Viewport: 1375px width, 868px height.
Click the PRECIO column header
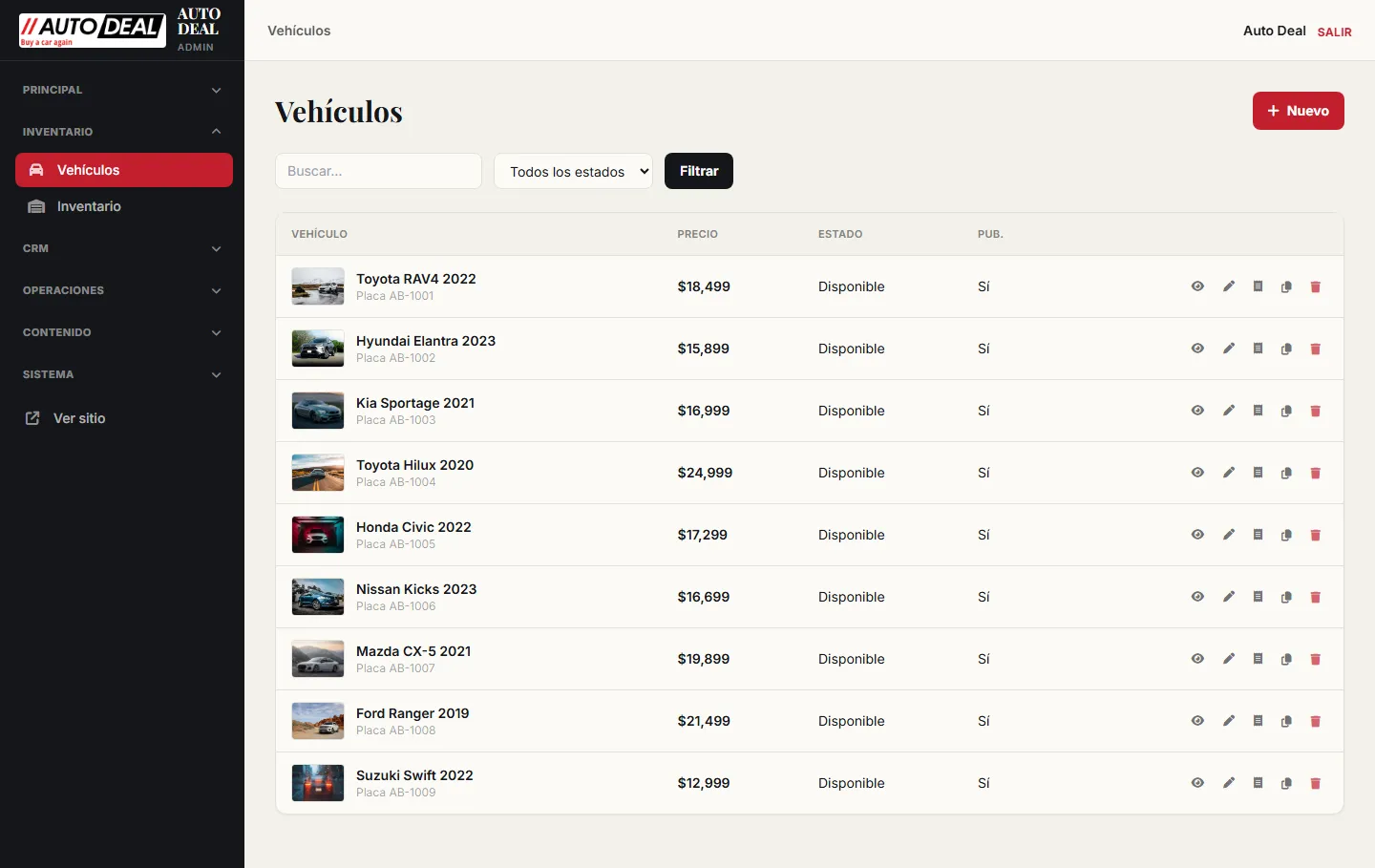pos(698,234)
